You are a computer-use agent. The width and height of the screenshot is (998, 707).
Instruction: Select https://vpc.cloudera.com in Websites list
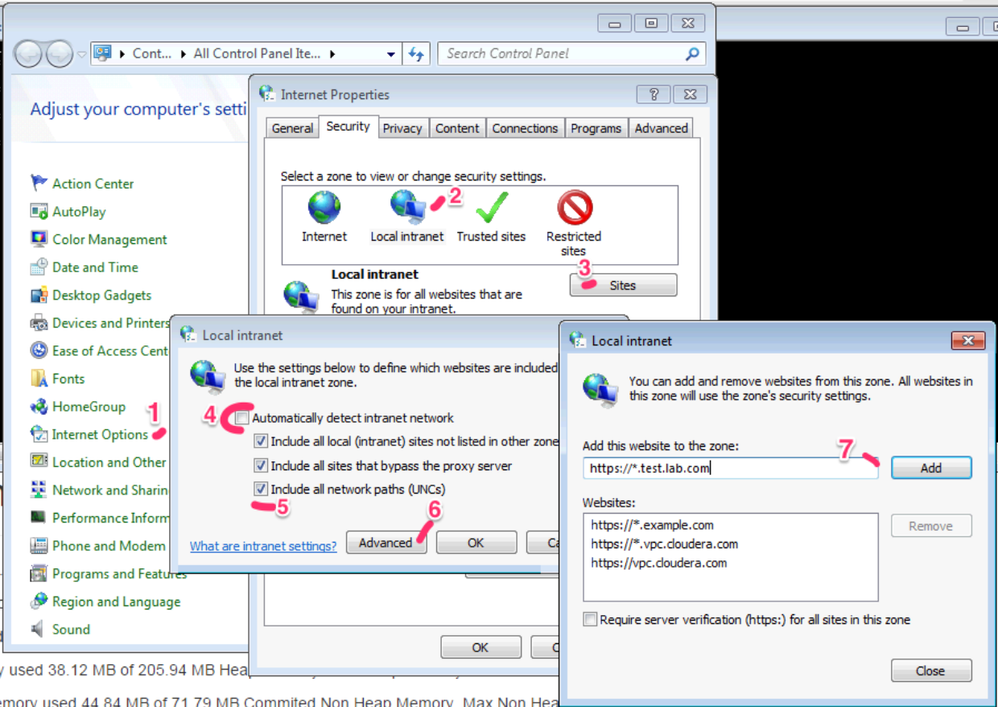pos(659,563)
